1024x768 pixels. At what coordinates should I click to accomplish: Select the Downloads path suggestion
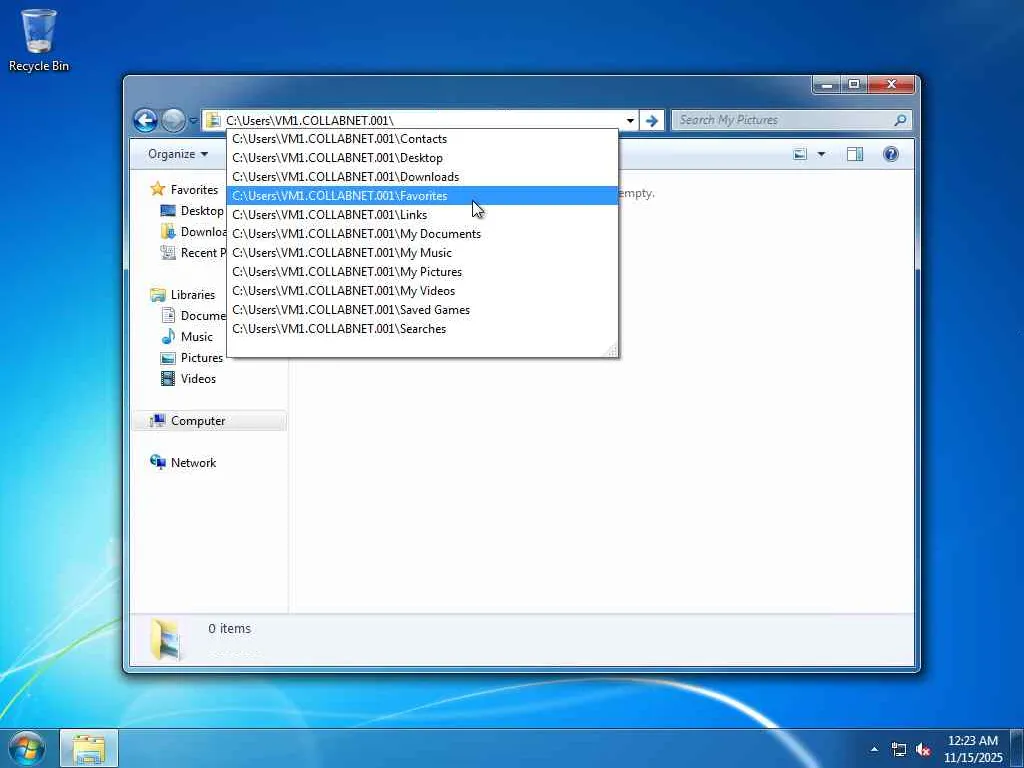422,177
